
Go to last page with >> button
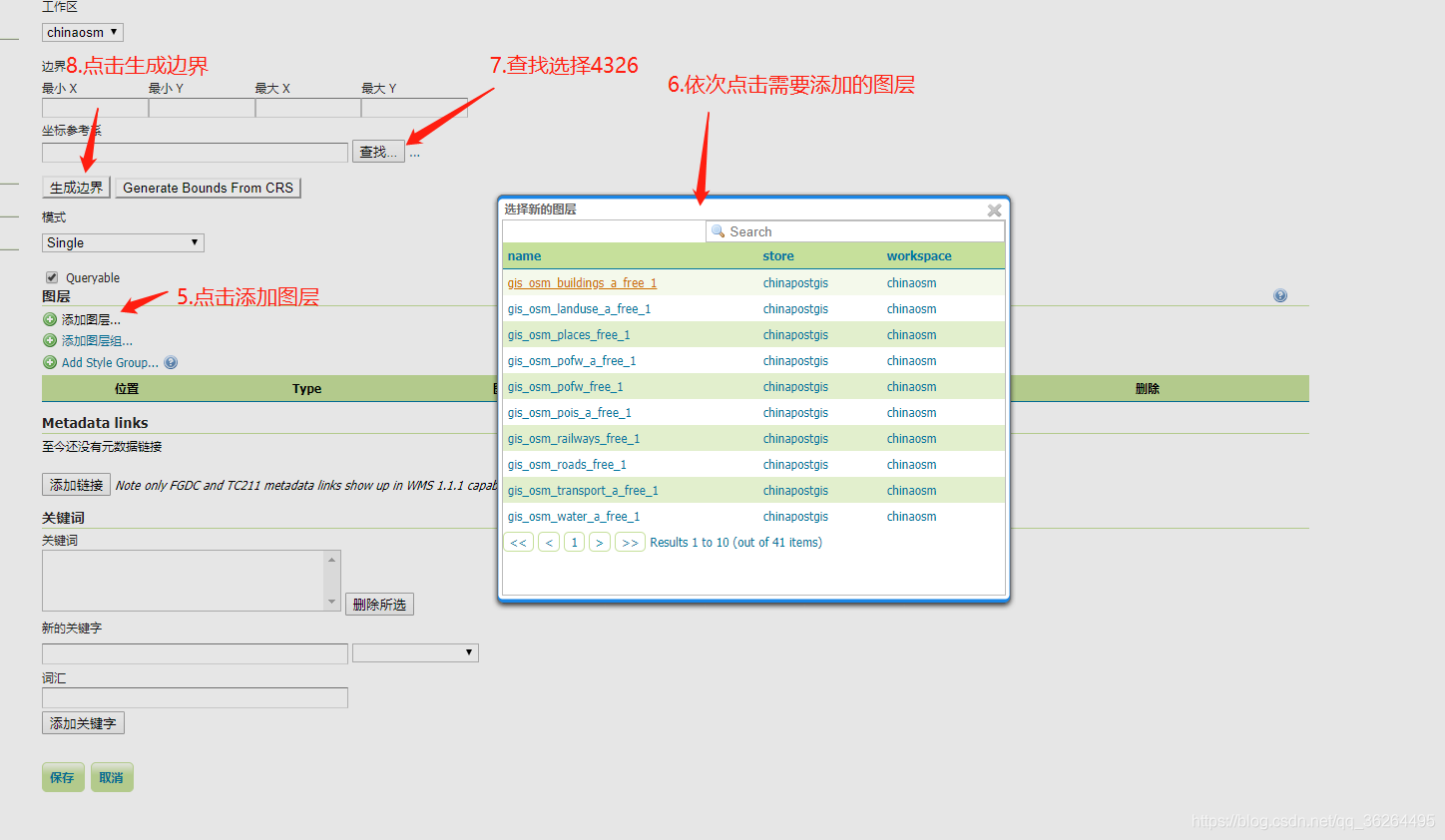(630, 542)
